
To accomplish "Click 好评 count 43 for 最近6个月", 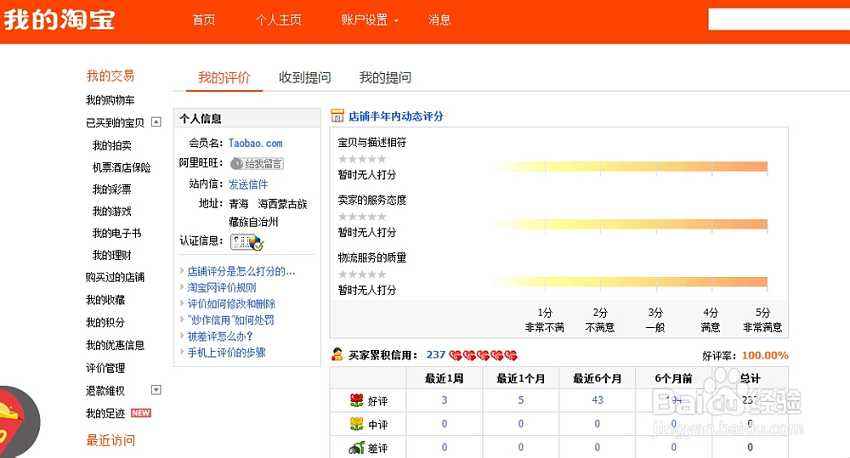I will (597, 401).
